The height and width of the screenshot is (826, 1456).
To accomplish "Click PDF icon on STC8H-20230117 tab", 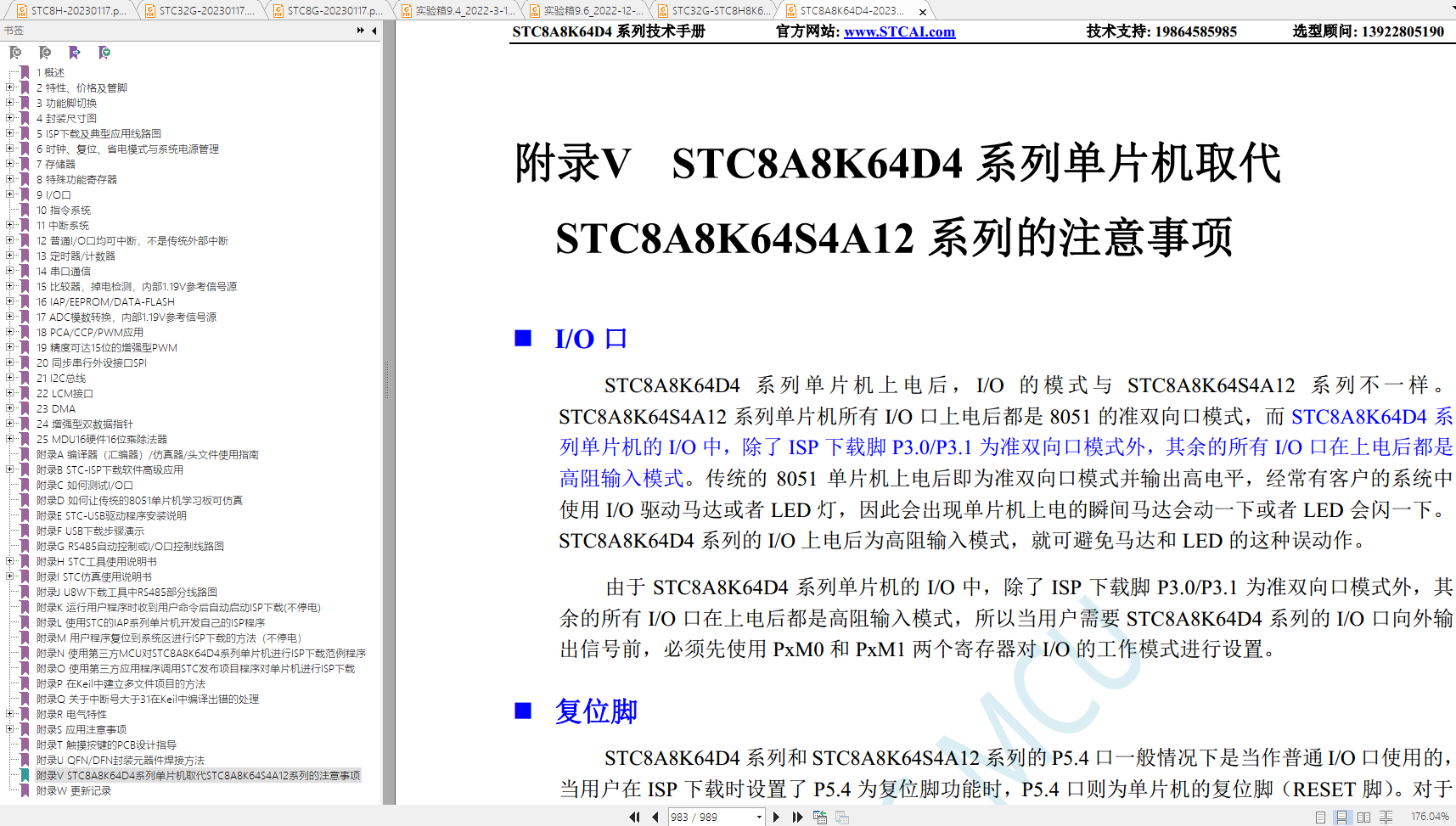I will point(22,11).
